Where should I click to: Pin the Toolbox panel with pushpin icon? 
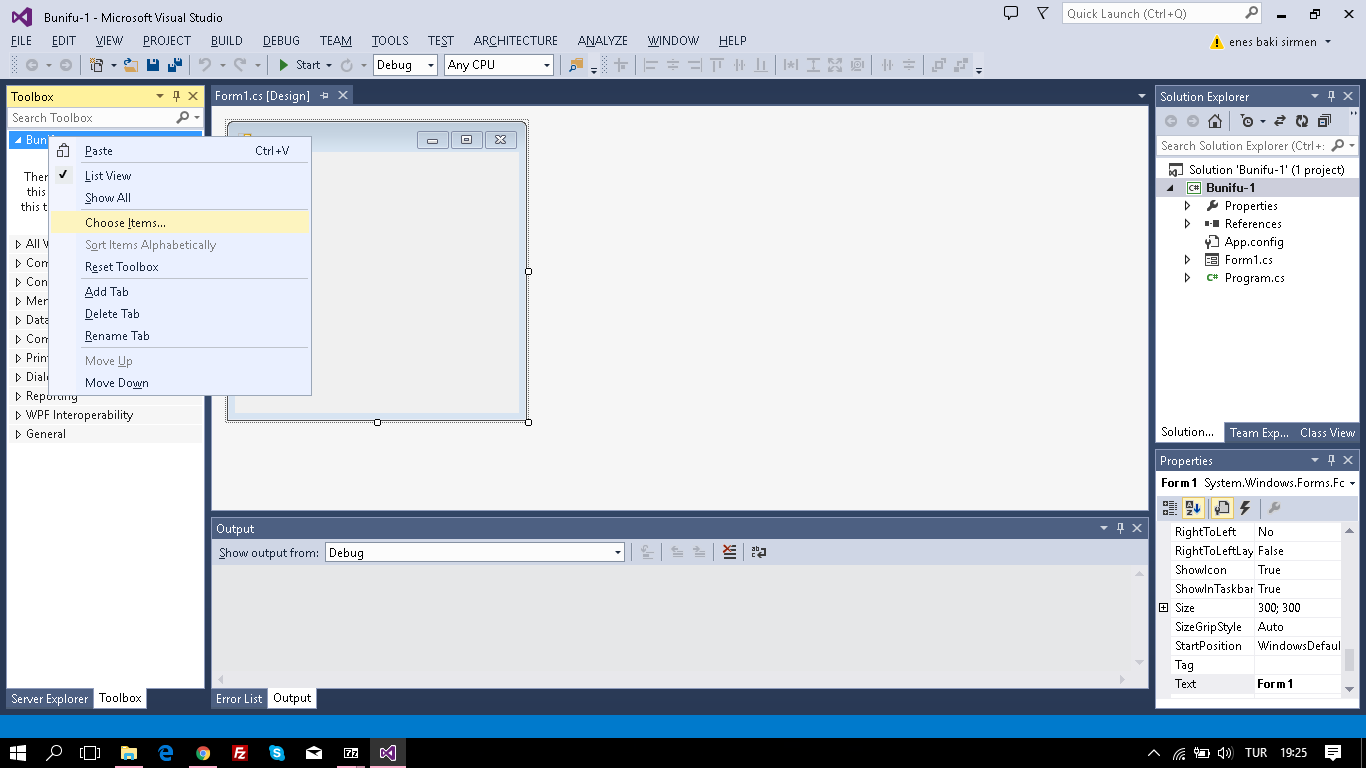click(177, 96)
